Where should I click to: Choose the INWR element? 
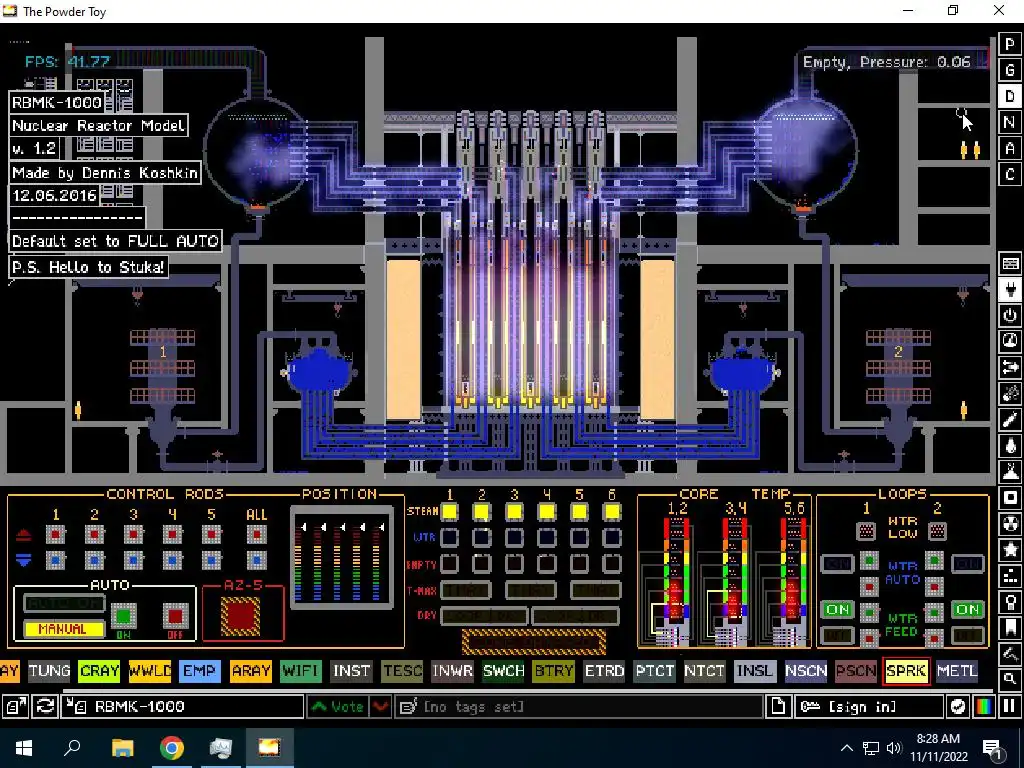click(x=453, y=671)
